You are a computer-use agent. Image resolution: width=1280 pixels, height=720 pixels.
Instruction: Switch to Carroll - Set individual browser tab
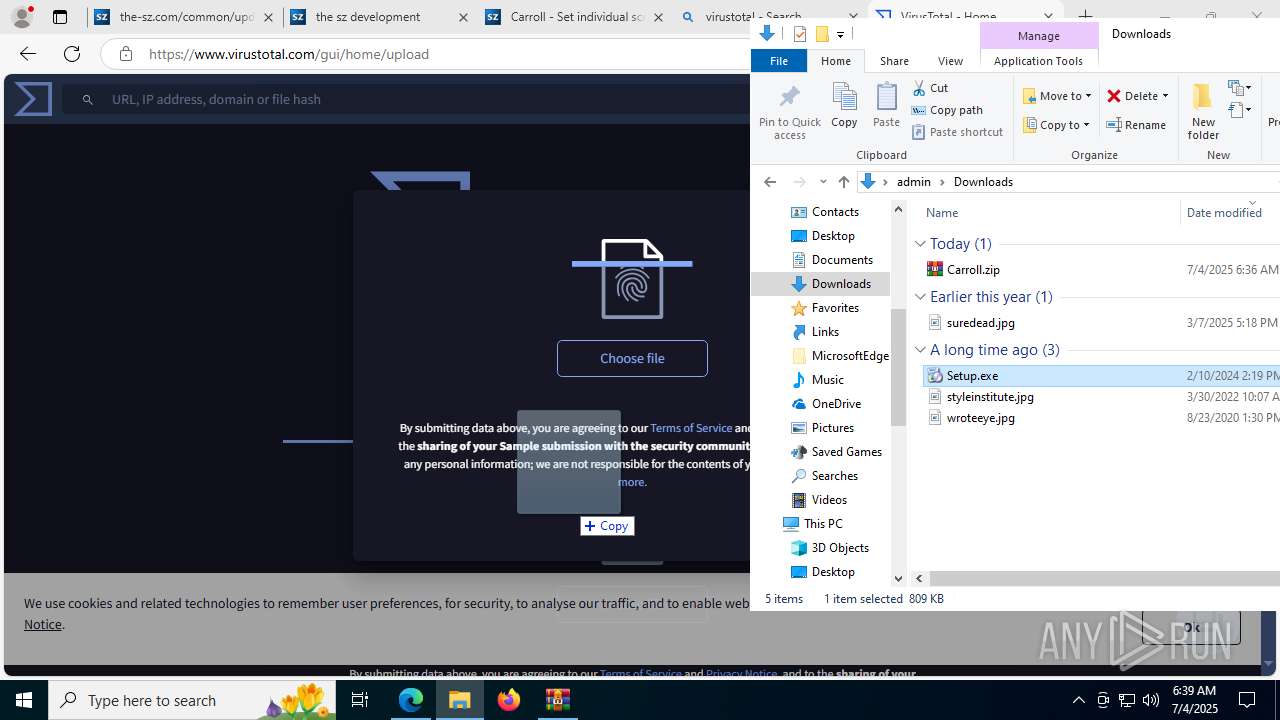(x=575, y=17)
